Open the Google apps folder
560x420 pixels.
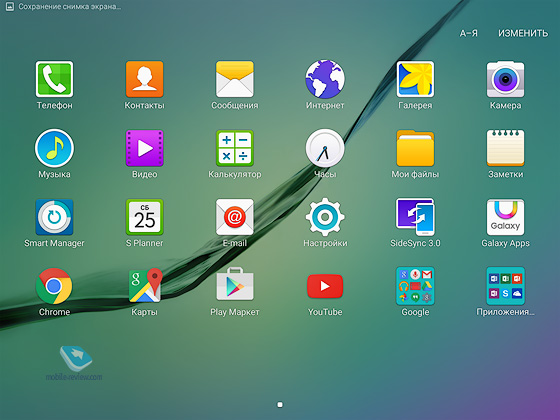(x=415, y=286)
